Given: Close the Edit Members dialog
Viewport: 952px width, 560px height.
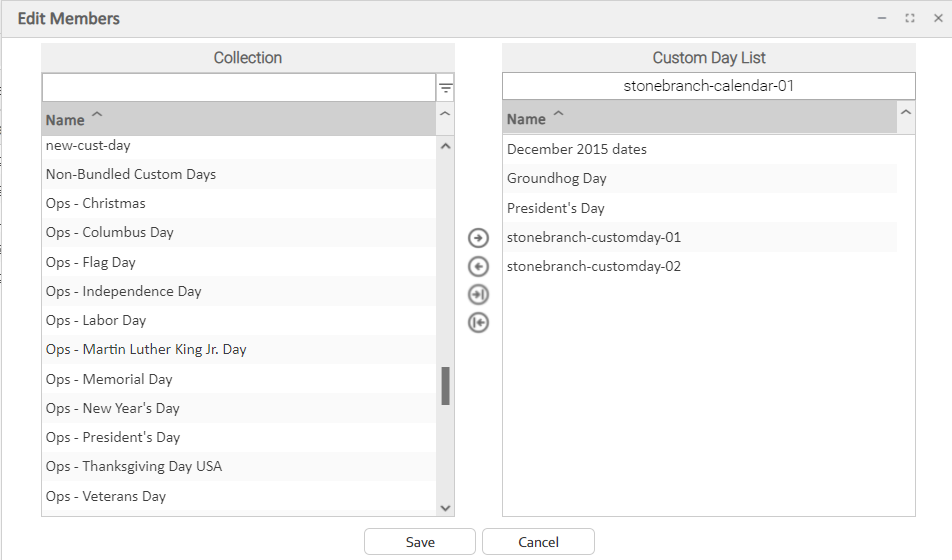Looking at the screenshot, I should (938, 18).
